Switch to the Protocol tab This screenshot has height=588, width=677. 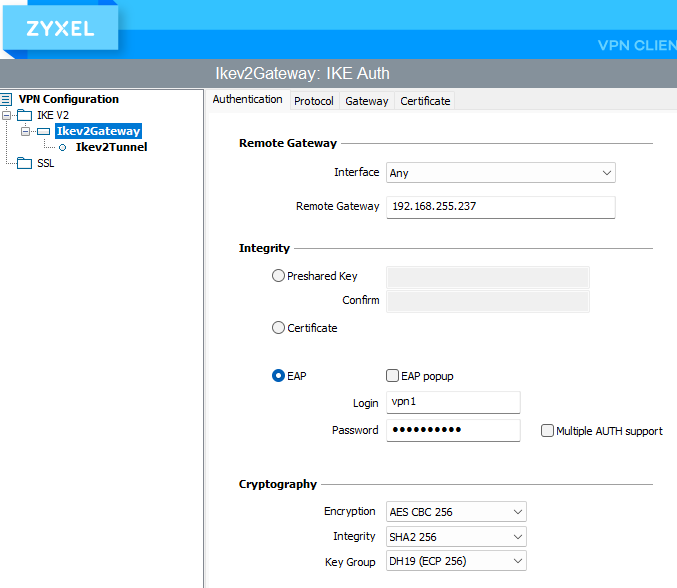click(x=314, y=101)
